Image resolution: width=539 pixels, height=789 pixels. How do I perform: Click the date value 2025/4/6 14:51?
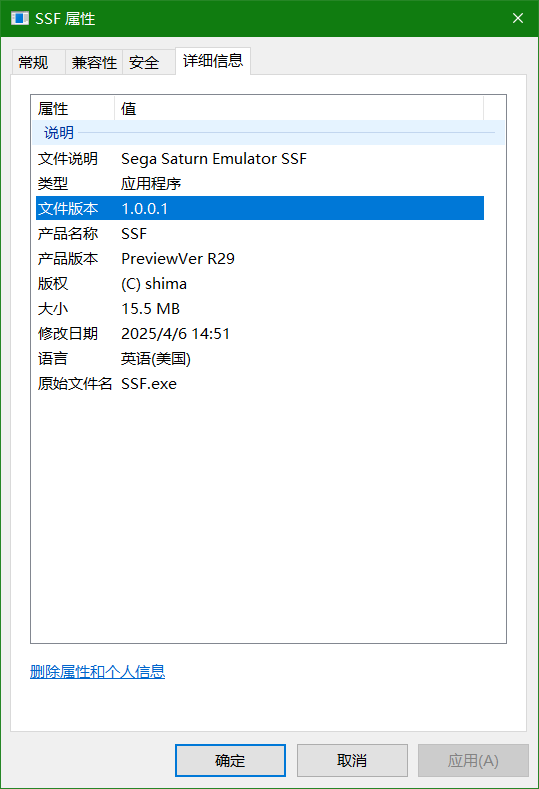176,334
